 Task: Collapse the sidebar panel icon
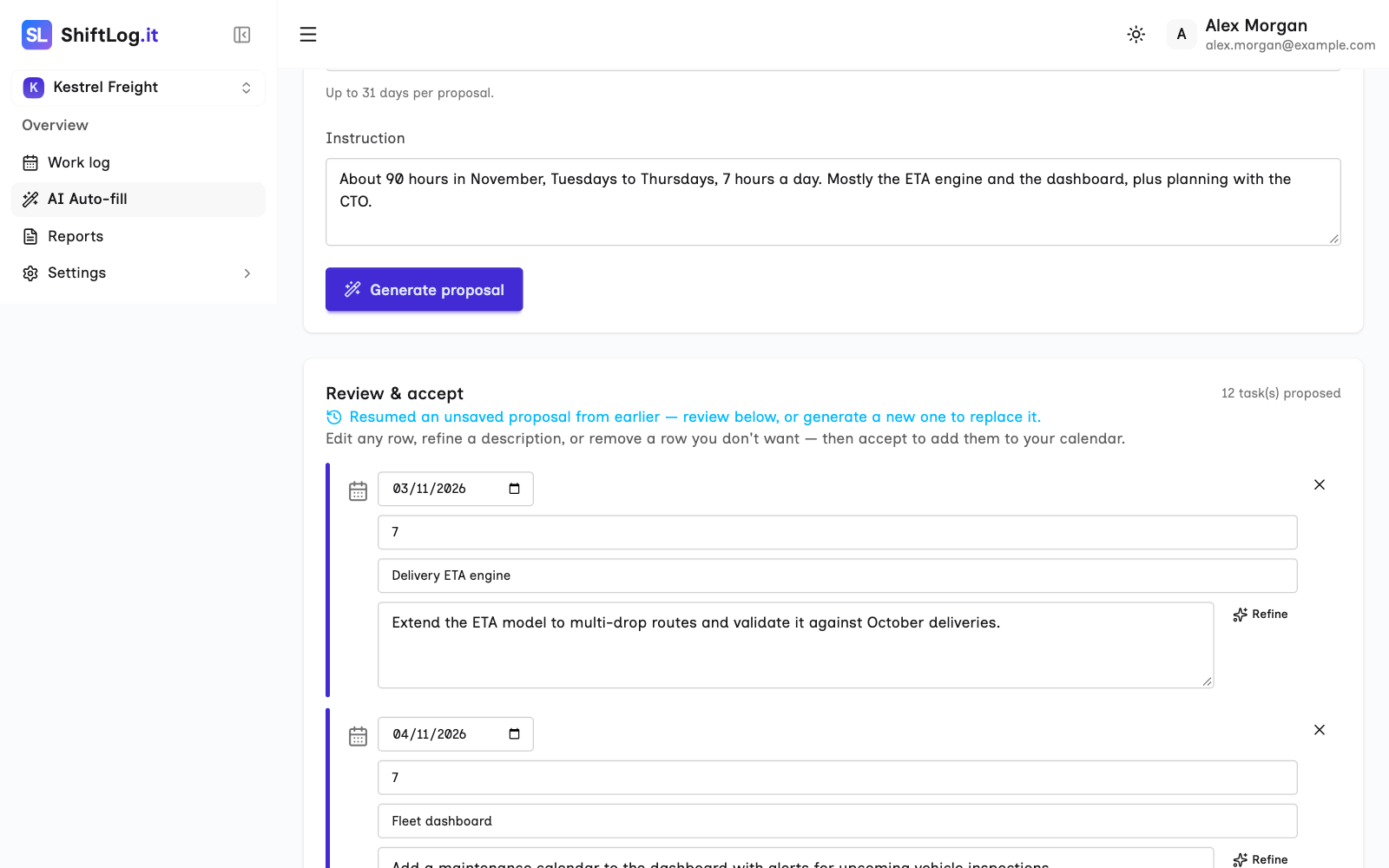click(242, 35)
